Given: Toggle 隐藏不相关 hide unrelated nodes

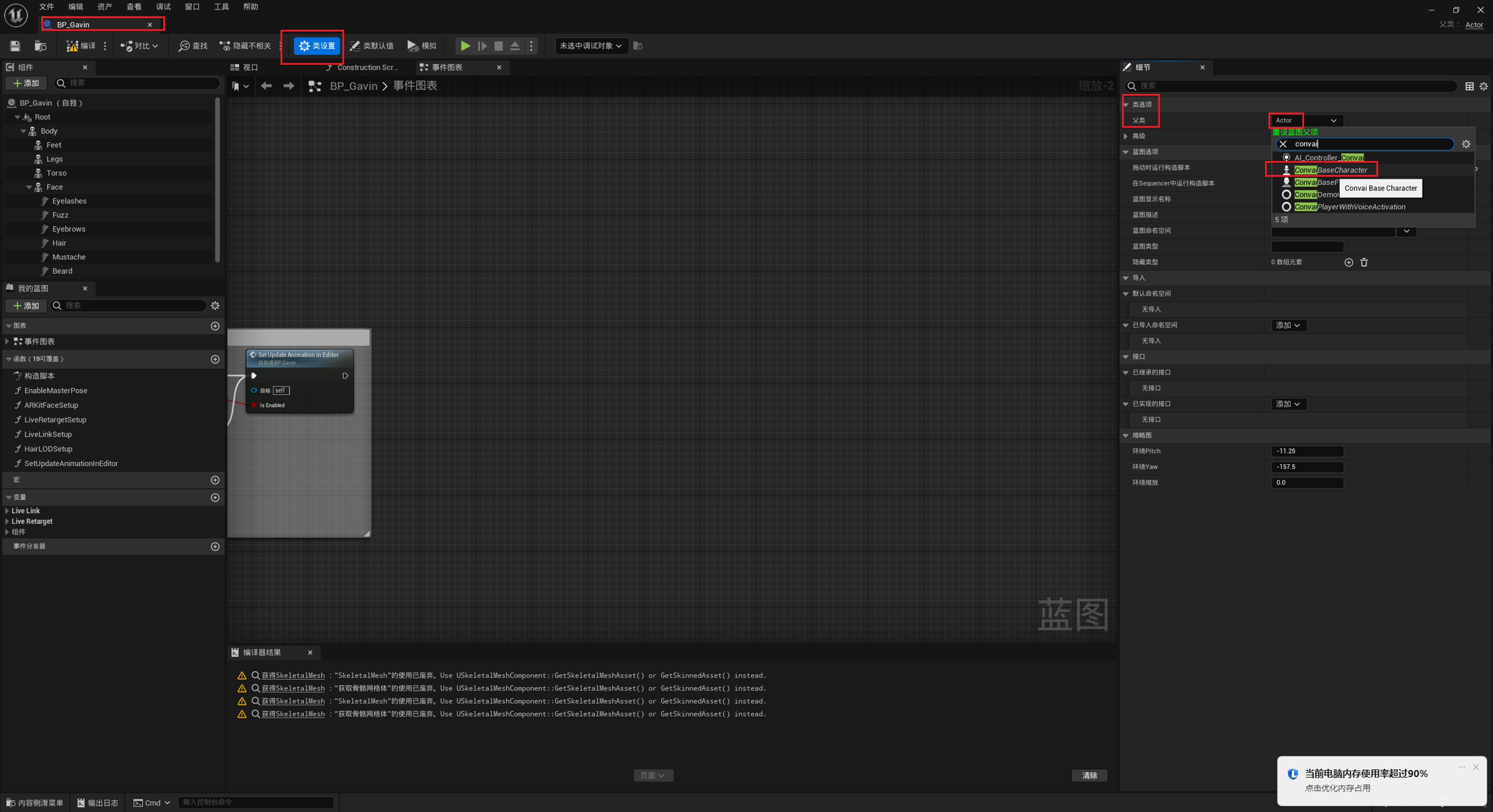Looking at the screenshot, I should tap(245, 46).
